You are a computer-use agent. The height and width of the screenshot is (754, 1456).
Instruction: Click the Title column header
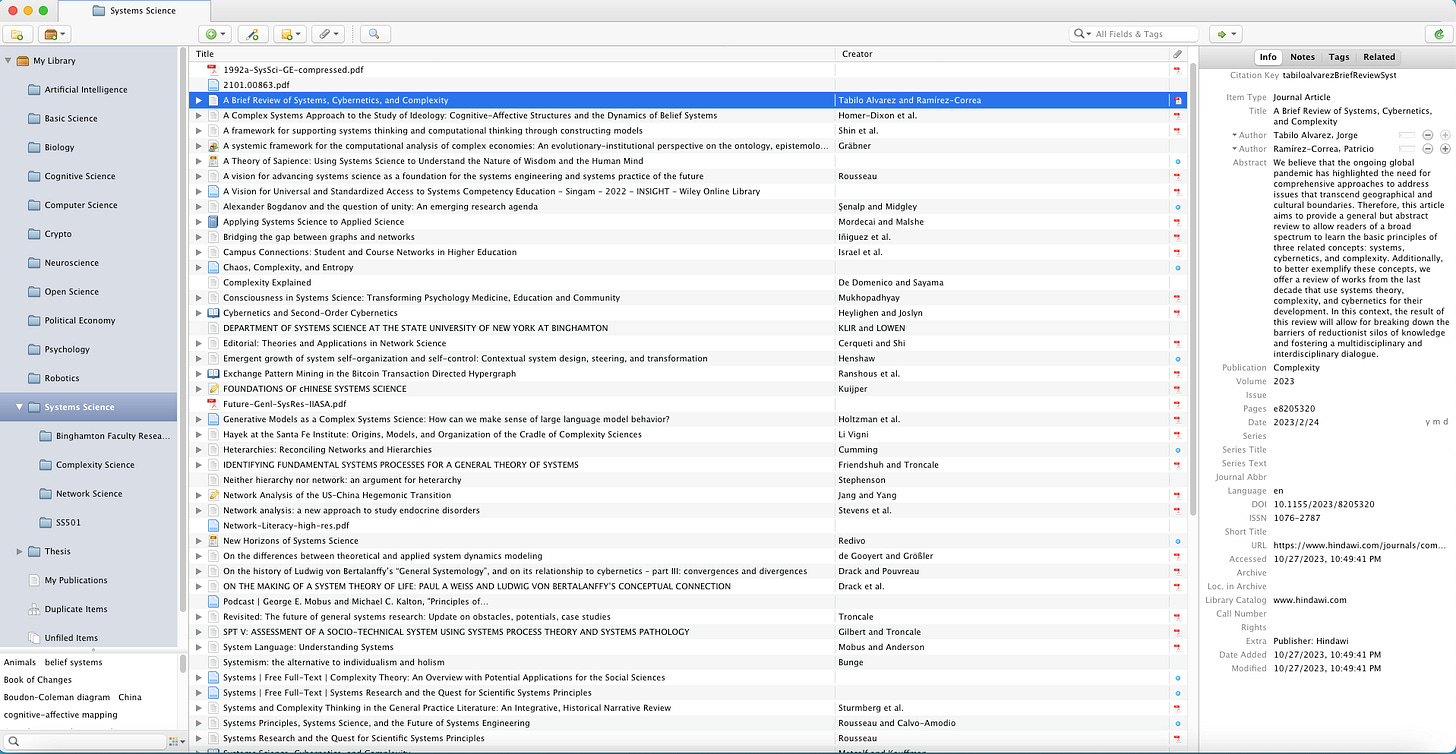512,54
